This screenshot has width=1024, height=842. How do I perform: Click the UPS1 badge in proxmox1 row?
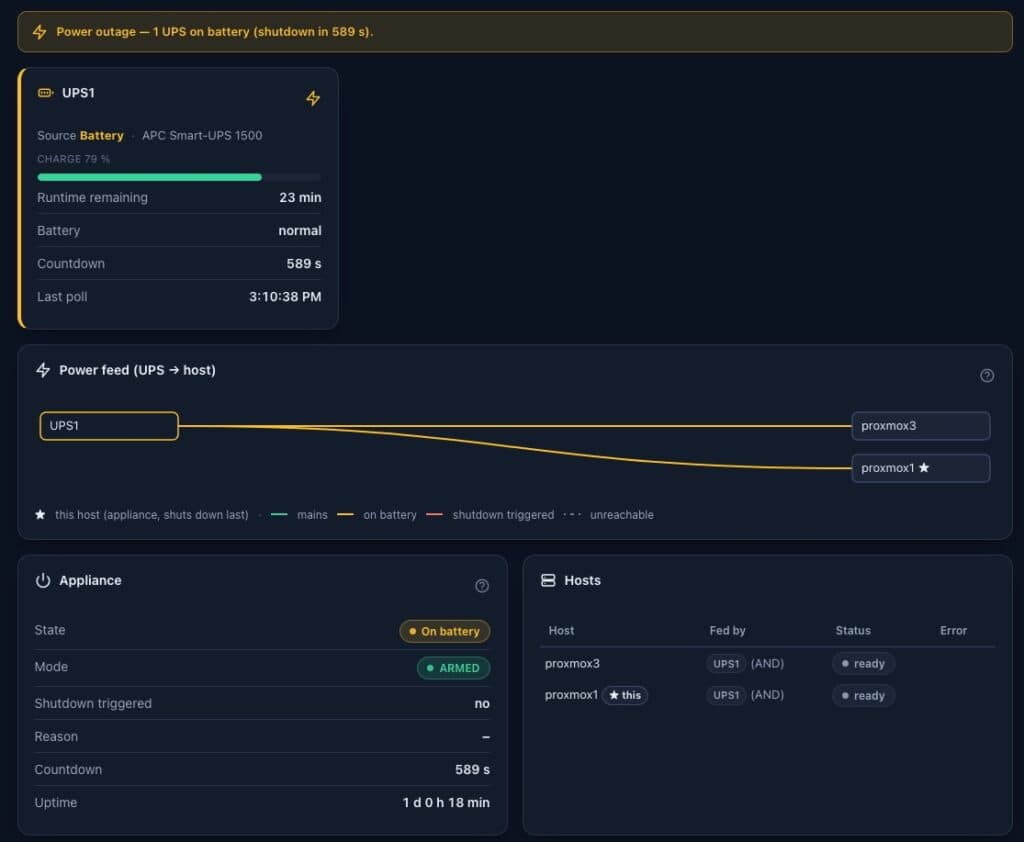click(726, 695)
